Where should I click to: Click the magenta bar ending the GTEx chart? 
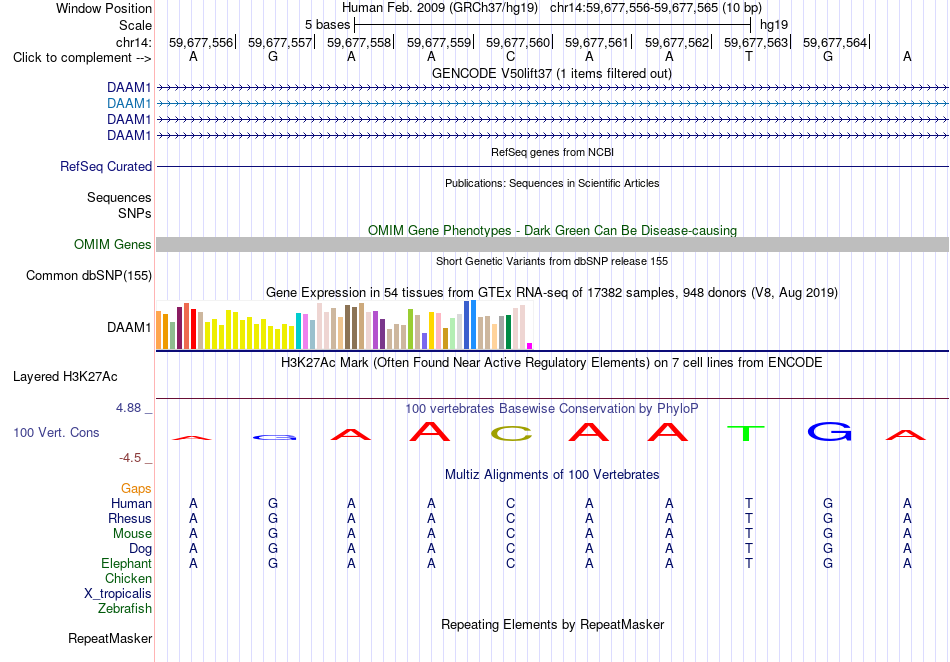[530, 346]
